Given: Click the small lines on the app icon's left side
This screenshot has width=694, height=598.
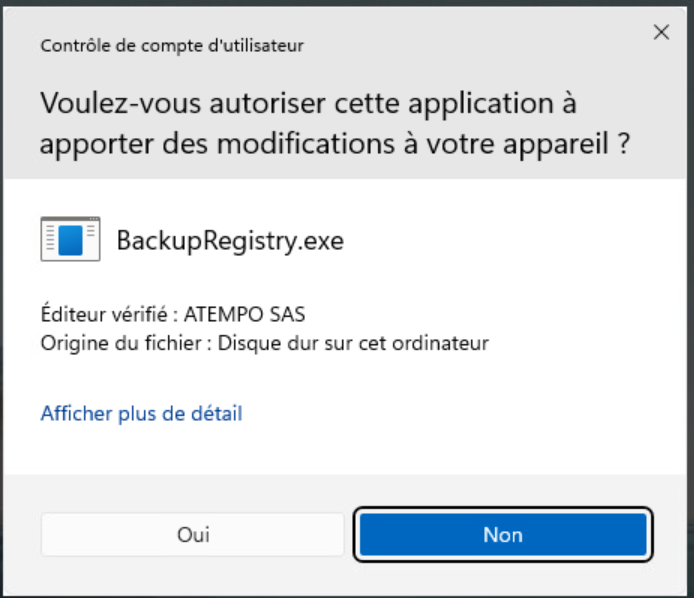Looking at the screenshot, I should coord(50,238).
